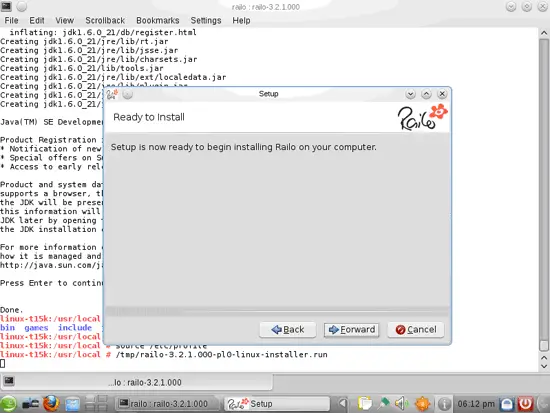Click the red power/logout icon
550x413 pixels.
click(x=525, y=404)
